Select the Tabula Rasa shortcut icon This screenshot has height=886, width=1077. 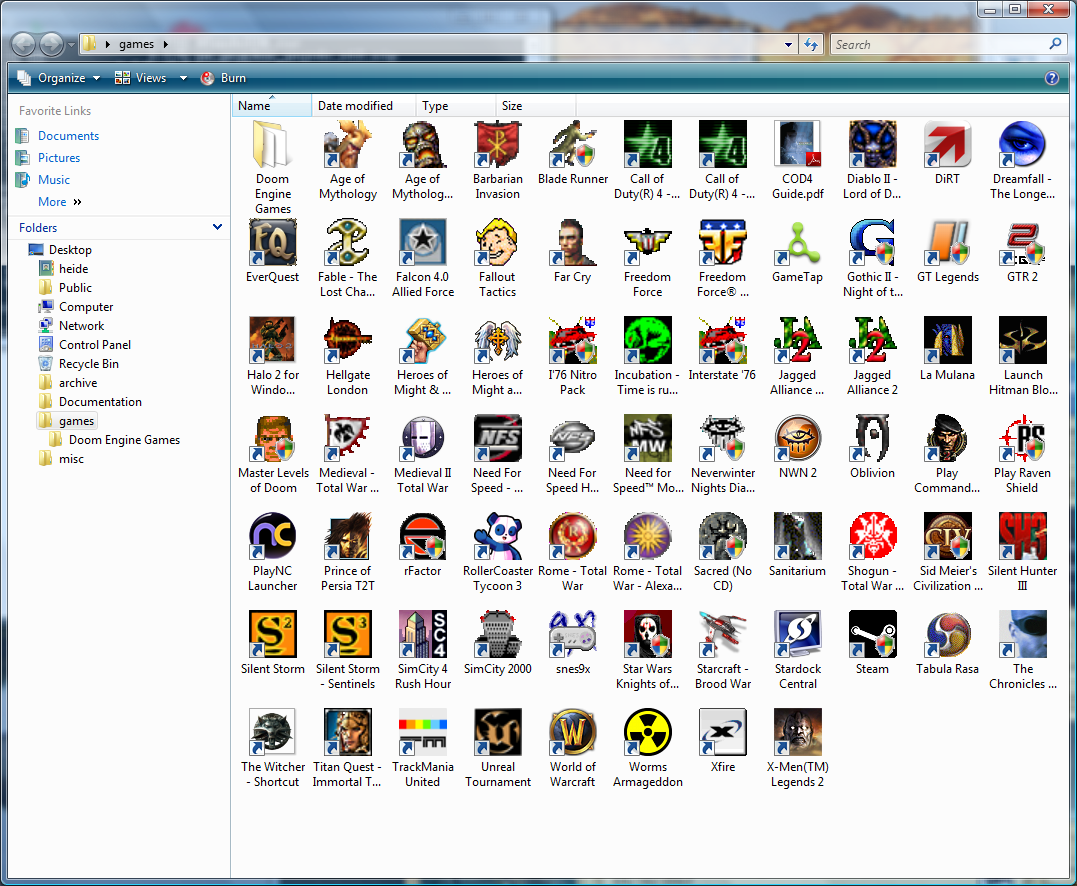point(947,634)
